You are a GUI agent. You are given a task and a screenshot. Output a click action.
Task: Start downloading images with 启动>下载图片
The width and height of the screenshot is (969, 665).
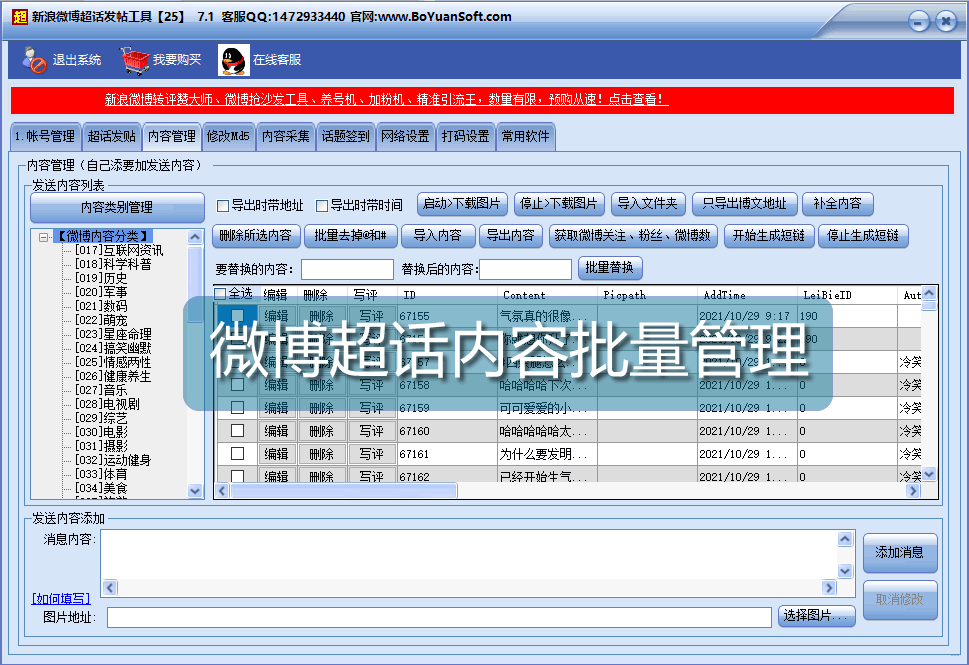tap(462, 204)
